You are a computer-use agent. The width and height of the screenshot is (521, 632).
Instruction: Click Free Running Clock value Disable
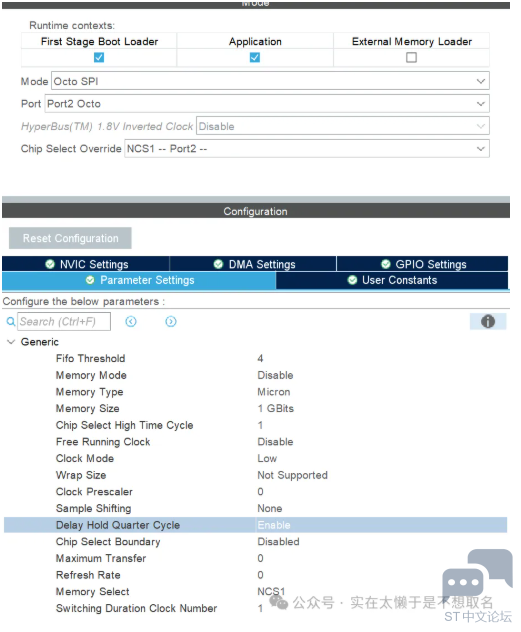click(275, 442)
